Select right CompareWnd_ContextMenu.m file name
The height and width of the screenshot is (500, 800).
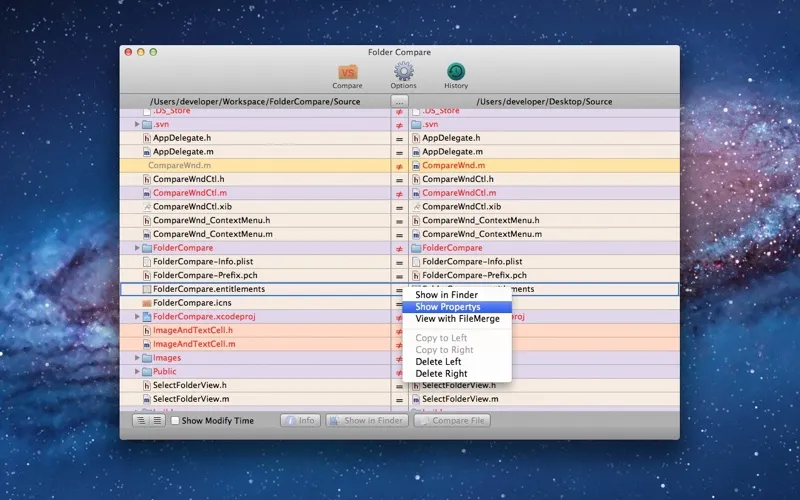(x=482, y=234)
